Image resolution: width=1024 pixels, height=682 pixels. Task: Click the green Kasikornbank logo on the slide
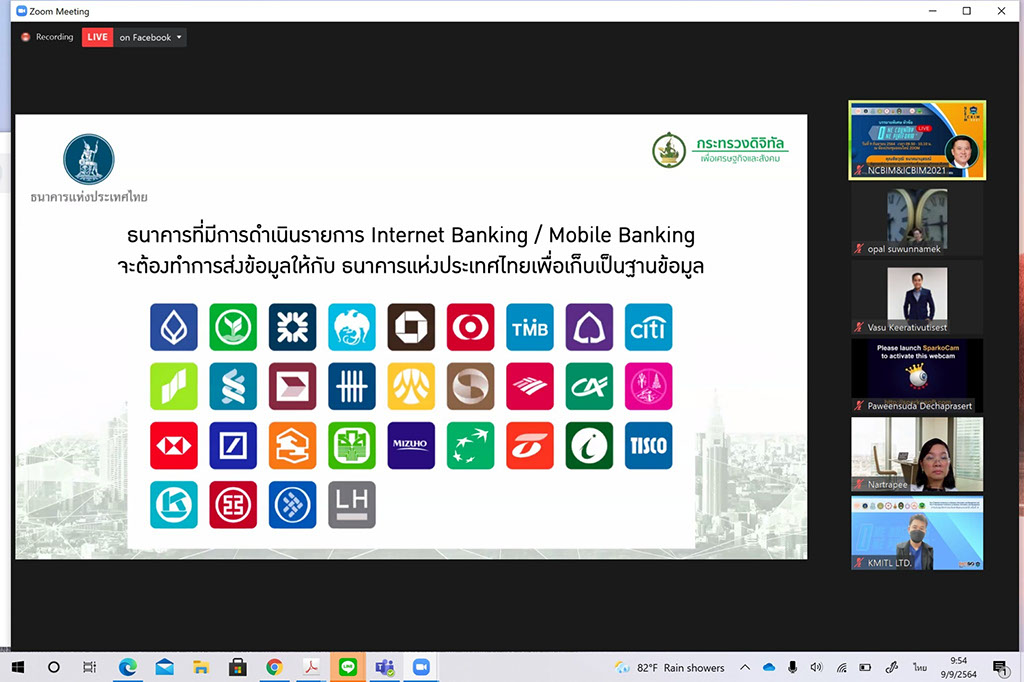233,327
